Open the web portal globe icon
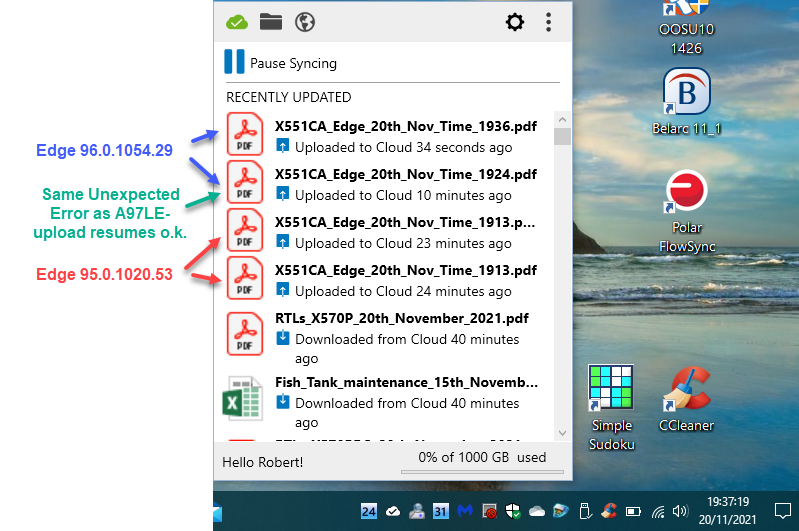Image resolution: width=799 pixels, height=531 pixels. (x=305, y=22)
